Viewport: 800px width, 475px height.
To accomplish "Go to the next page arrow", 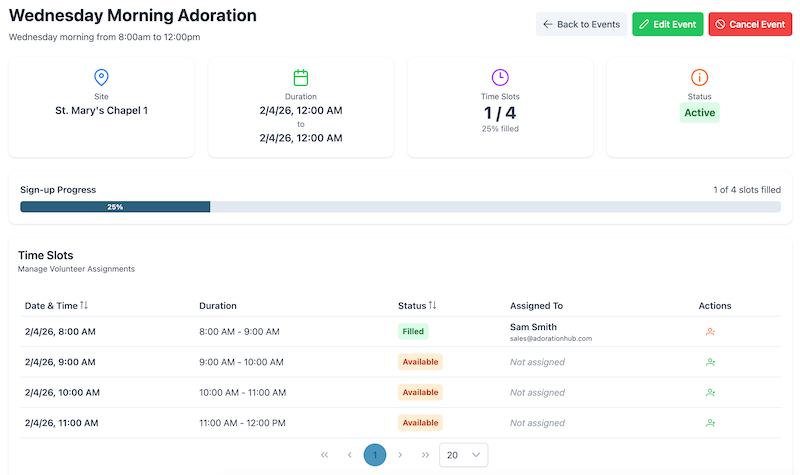I will pyautogui.click(x=400, y=455).
